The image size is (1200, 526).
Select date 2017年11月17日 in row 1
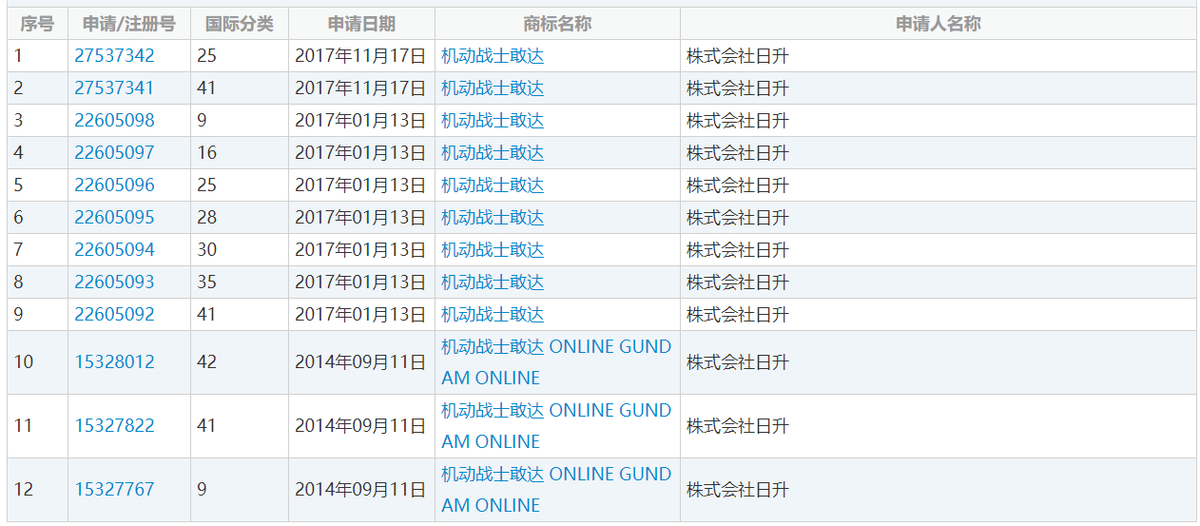pos(361,56)
